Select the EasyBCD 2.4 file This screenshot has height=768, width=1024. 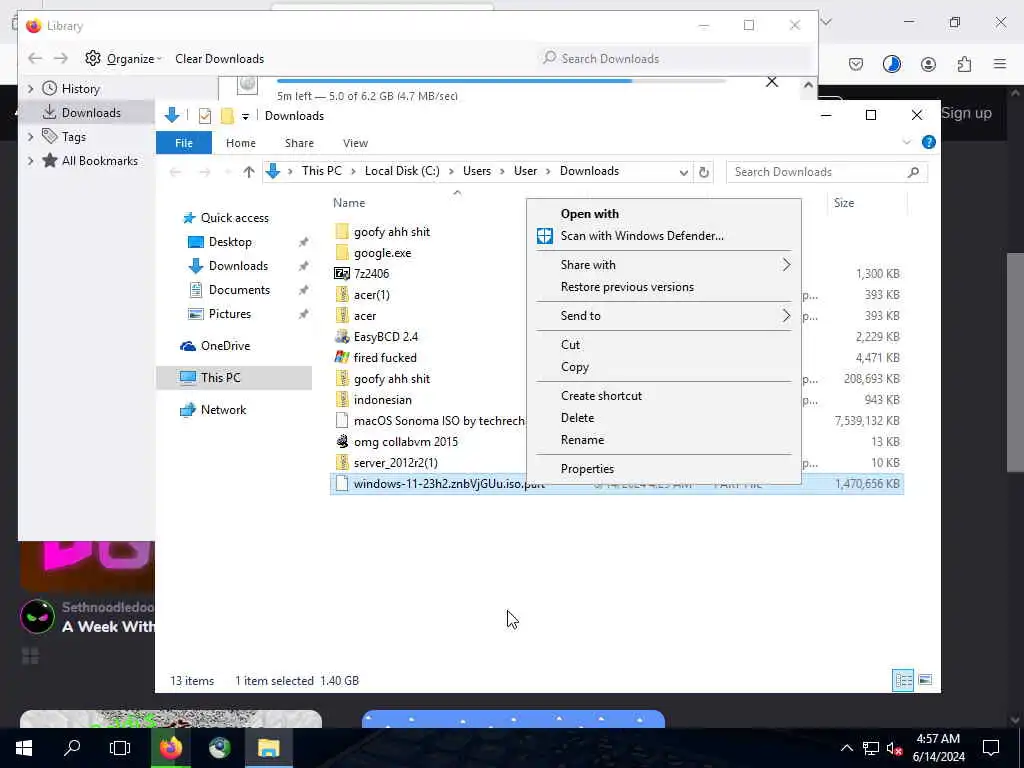point(385,337)
